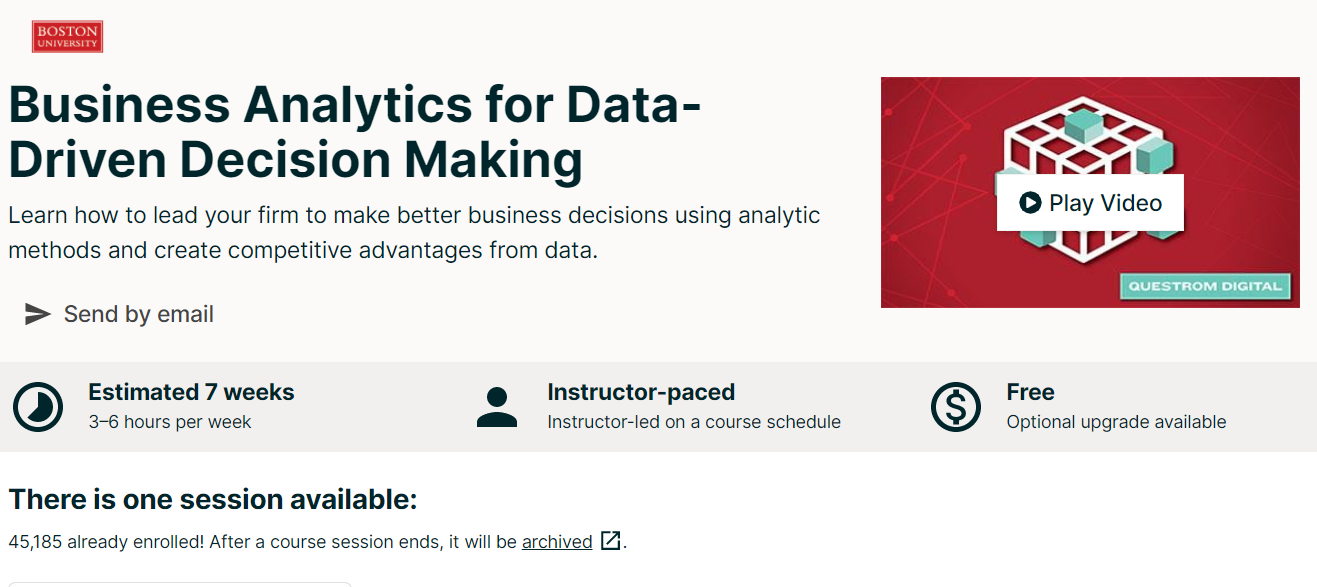
Task: Click the clock icon beside Estimated 7 weeks
Action: click(x=37, y=406)
